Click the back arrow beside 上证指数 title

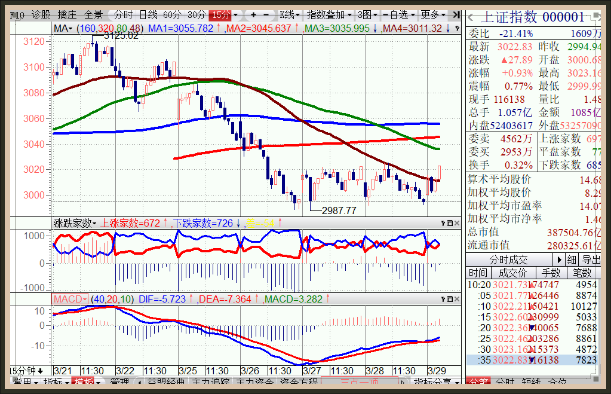(471, 18)
